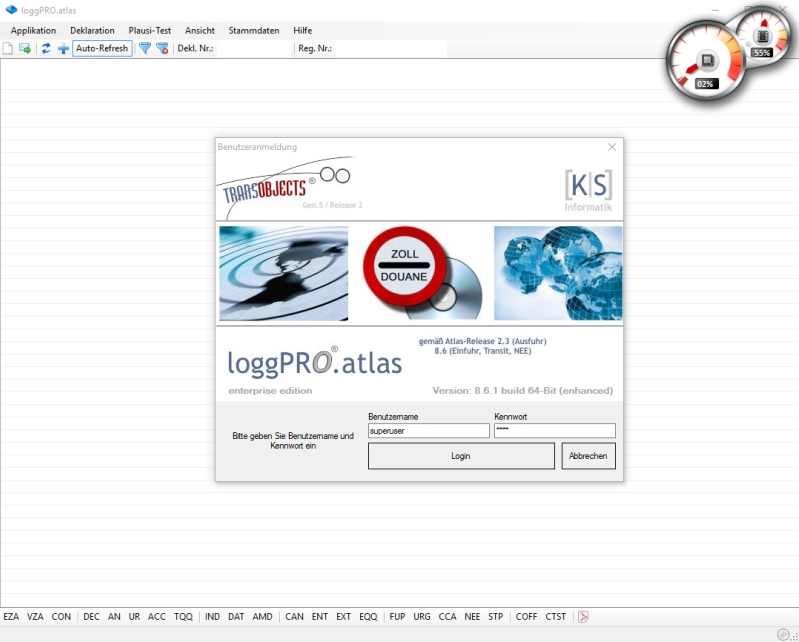This screenshot has height=642, width=799.
Task: Open the Deklaration menu
Action: 92,31
